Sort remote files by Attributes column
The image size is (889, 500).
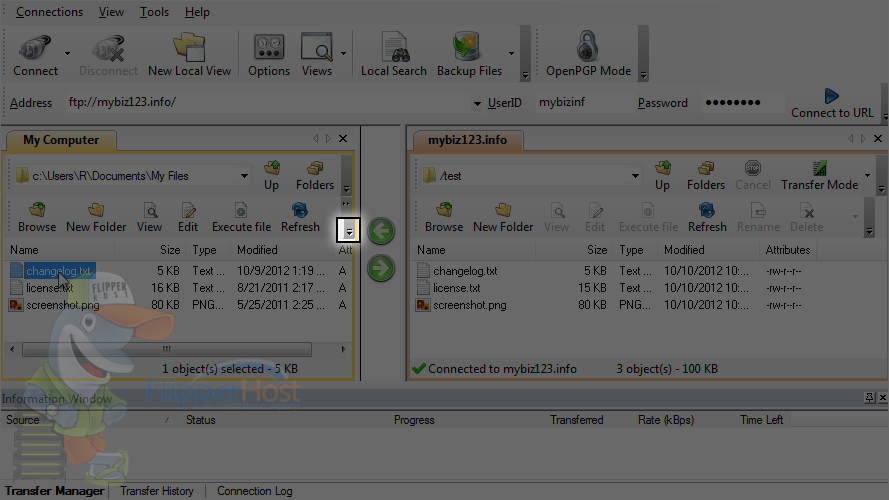click(788, 250)
